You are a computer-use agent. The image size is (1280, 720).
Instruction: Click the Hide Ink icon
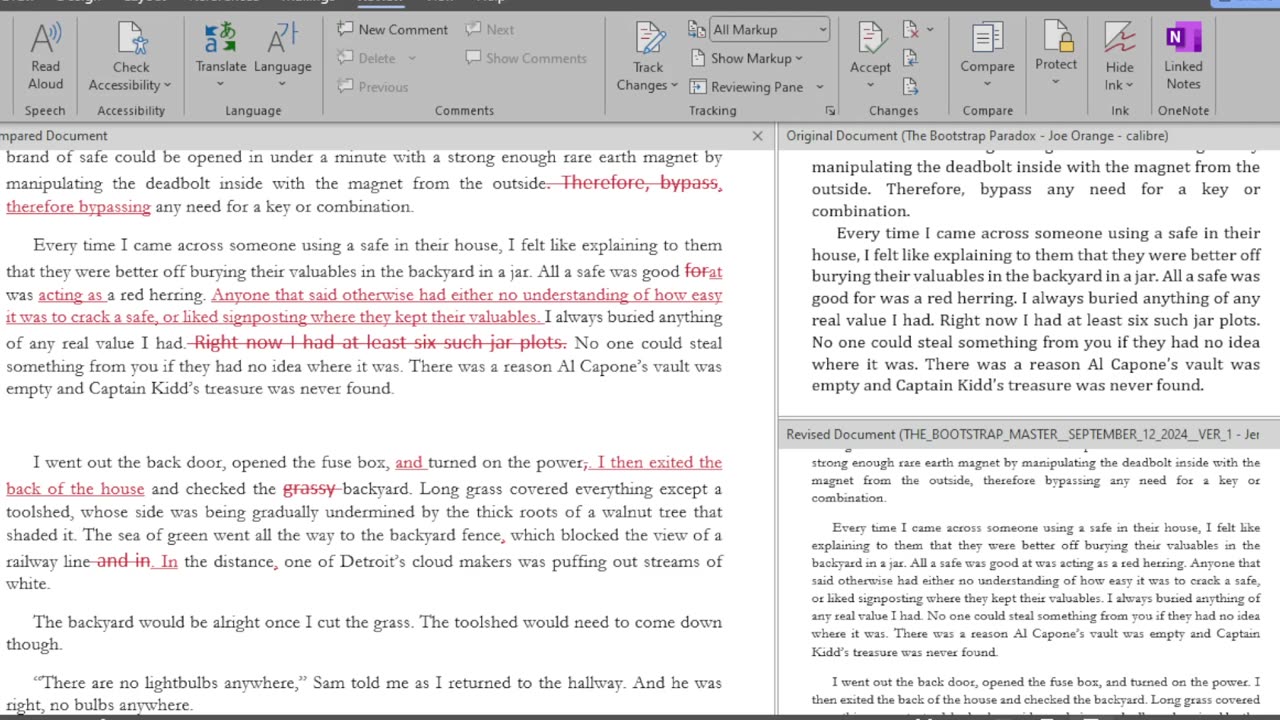(1120, 38)
